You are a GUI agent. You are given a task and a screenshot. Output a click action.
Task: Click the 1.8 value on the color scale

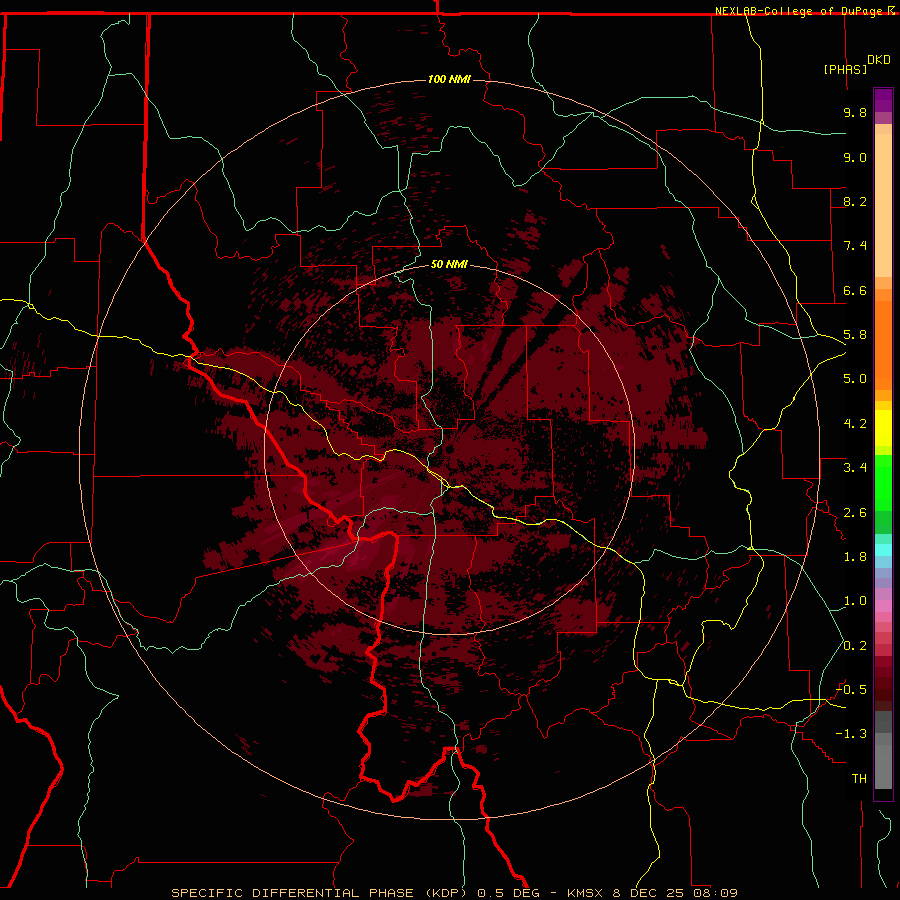click(x=855, y=557)
